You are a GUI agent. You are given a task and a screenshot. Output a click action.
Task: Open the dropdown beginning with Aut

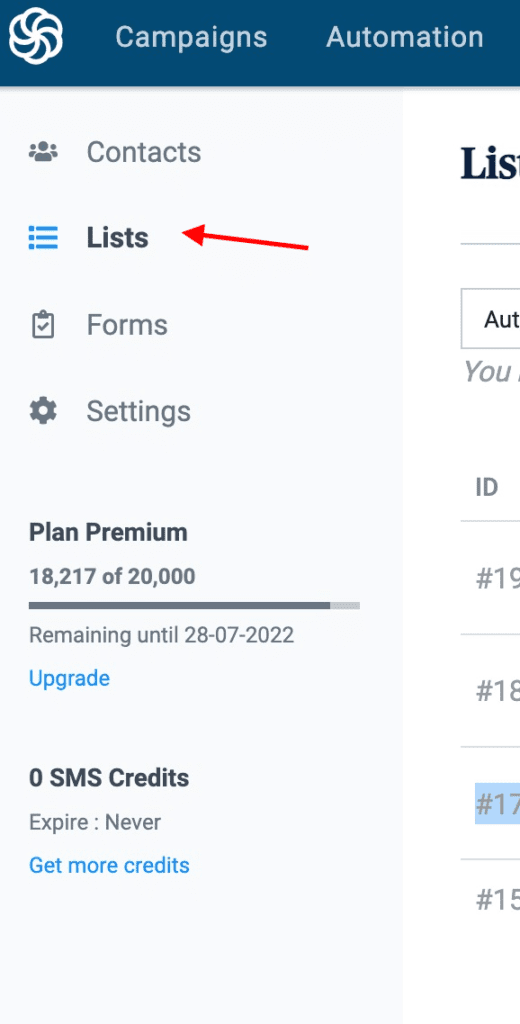(490, 319)
